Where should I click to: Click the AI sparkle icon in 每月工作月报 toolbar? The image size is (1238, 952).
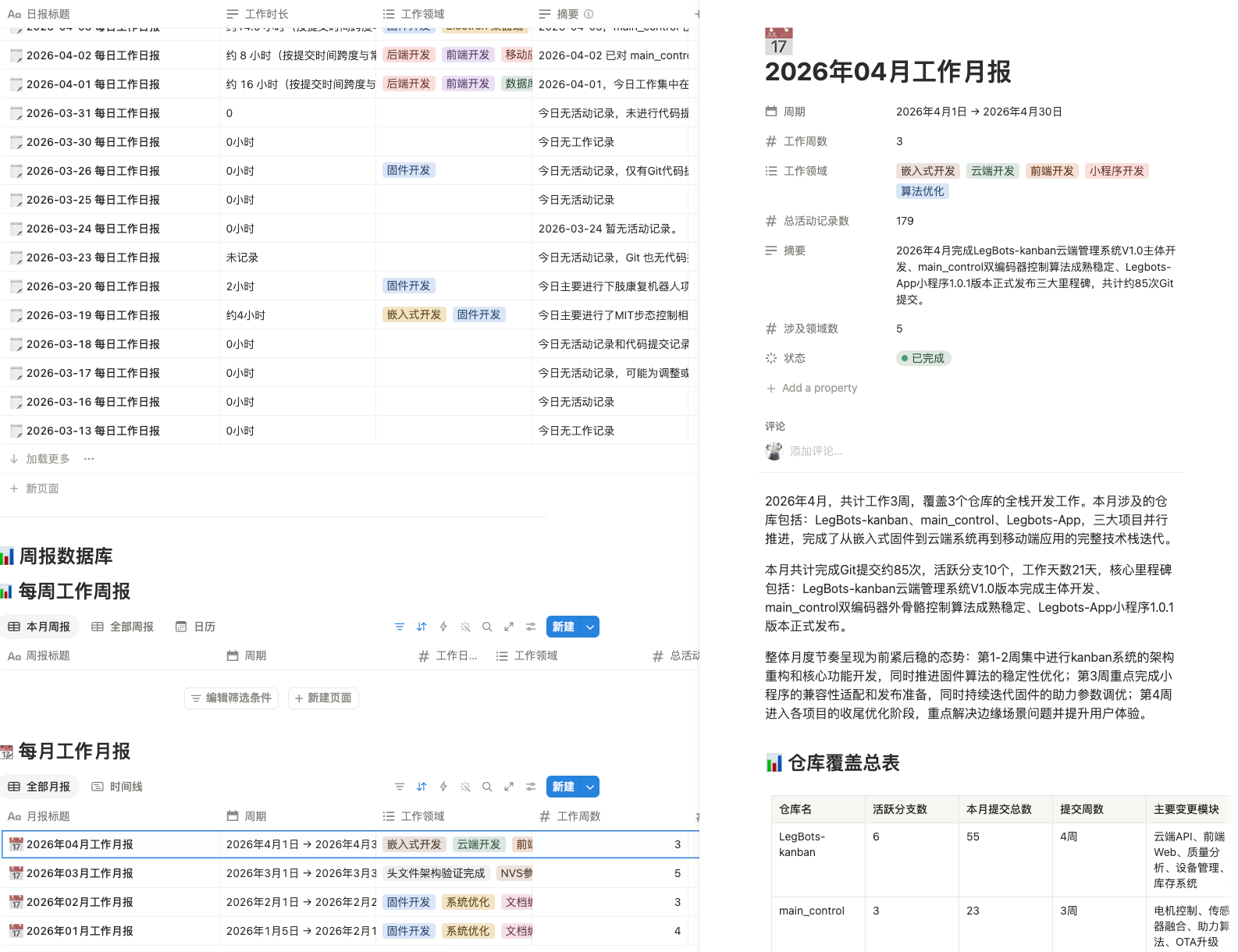point(465,787)
